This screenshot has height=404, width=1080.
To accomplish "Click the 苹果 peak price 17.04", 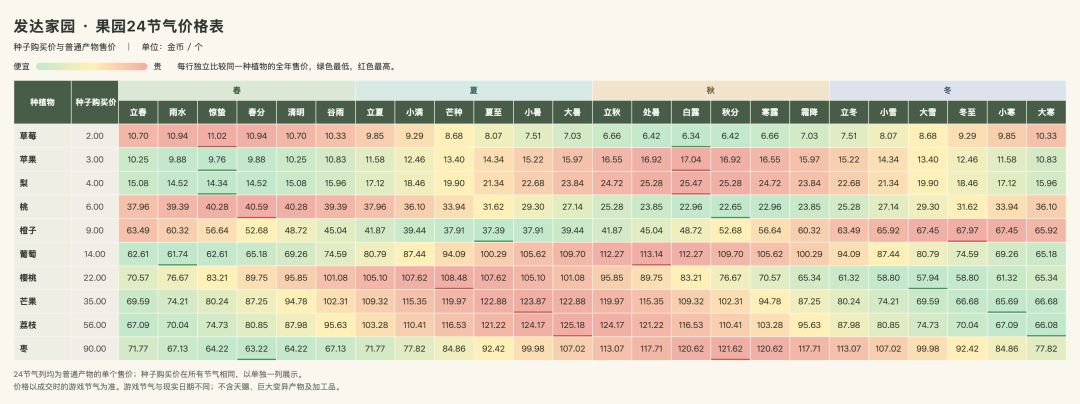I will [x=691, y=160].
